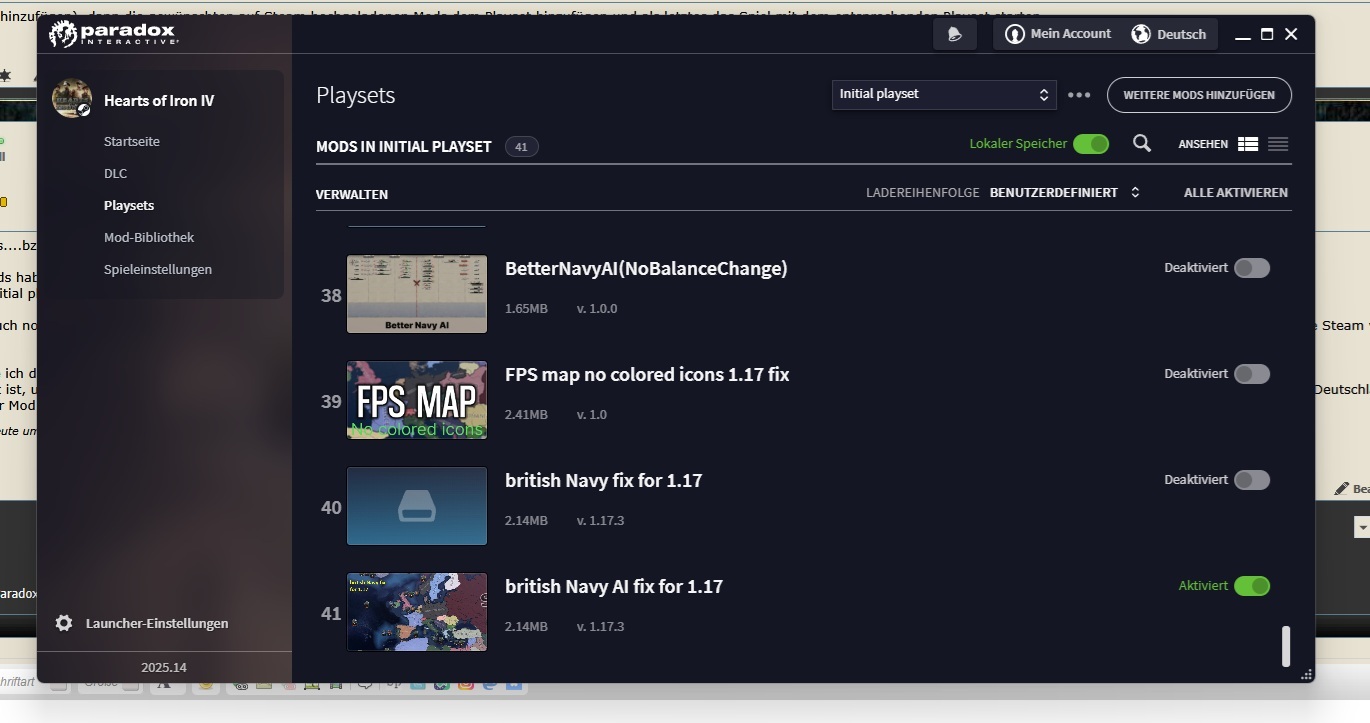
Task: Click the mod count badge 41
Action: point(522,147)
